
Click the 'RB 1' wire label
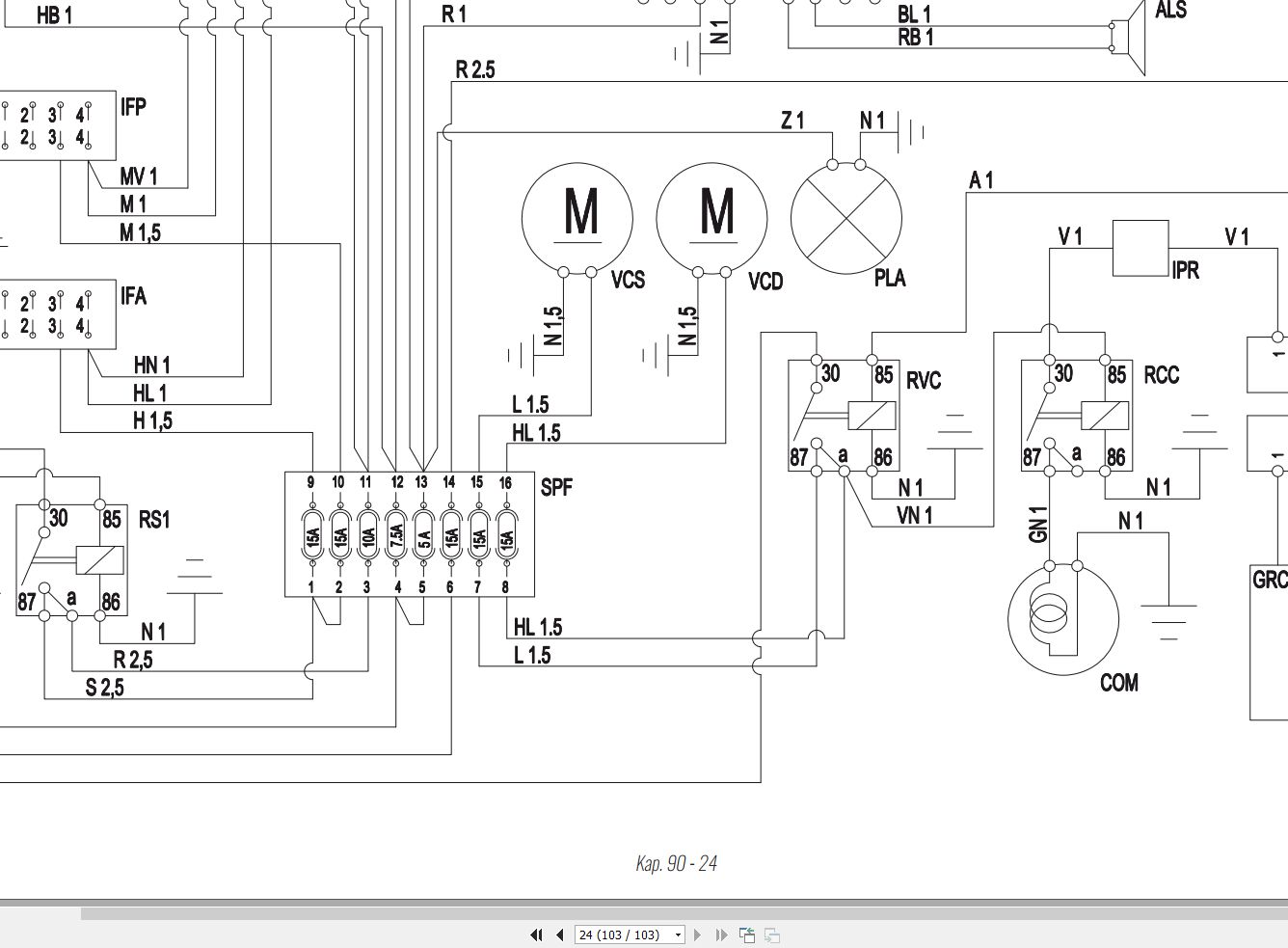[916, 38]
